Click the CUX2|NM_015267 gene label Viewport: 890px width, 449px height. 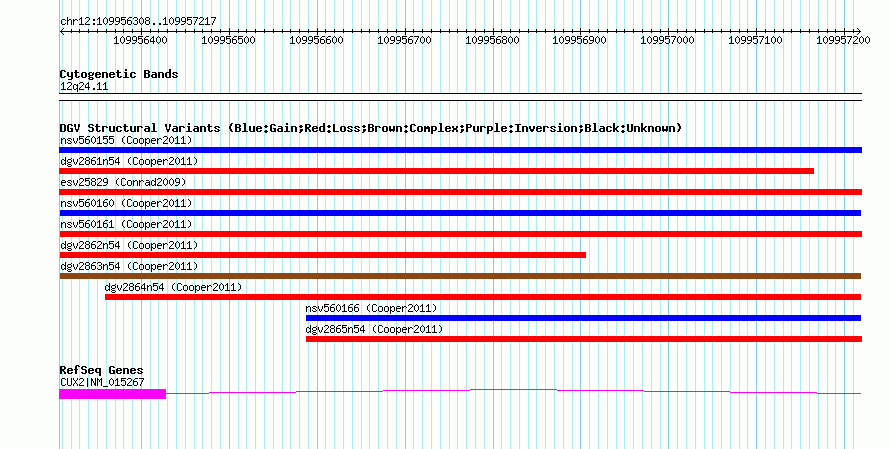click(x=102, y=383)
